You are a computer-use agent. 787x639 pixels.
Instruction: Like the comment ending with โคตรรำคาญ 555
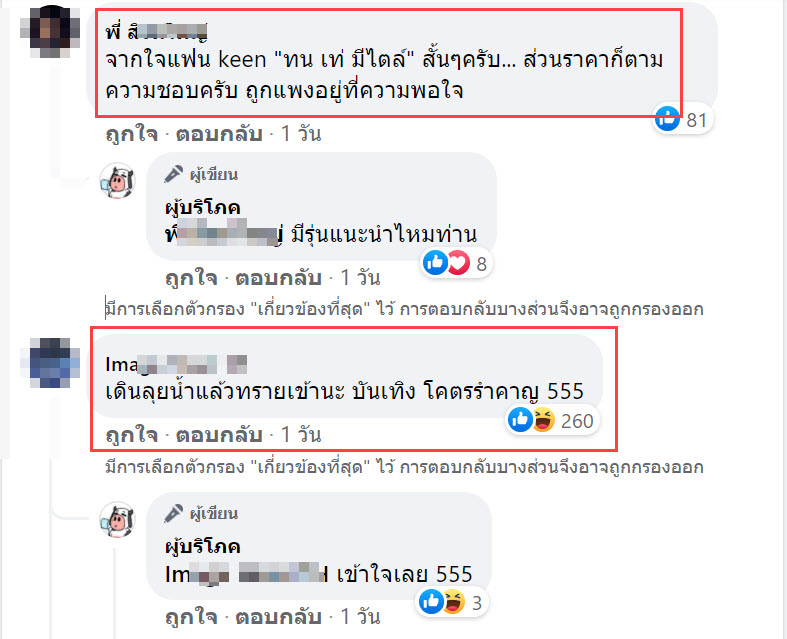[132, 435]
